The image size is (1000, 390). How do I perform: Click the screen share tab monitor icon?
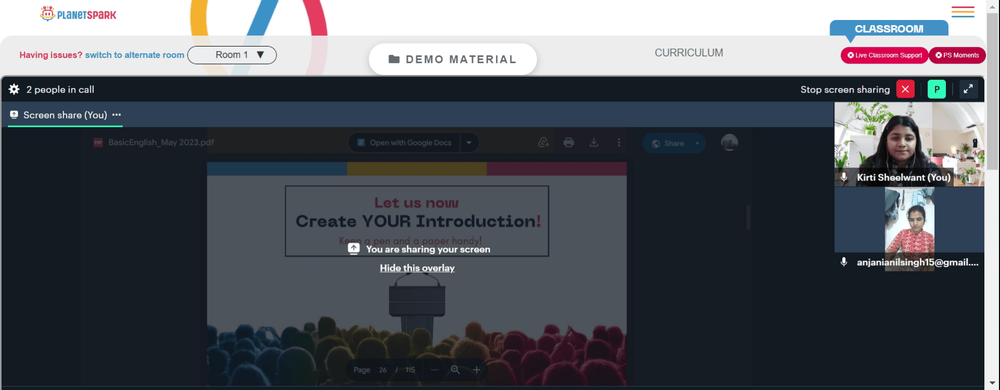[x=14, y=115]
